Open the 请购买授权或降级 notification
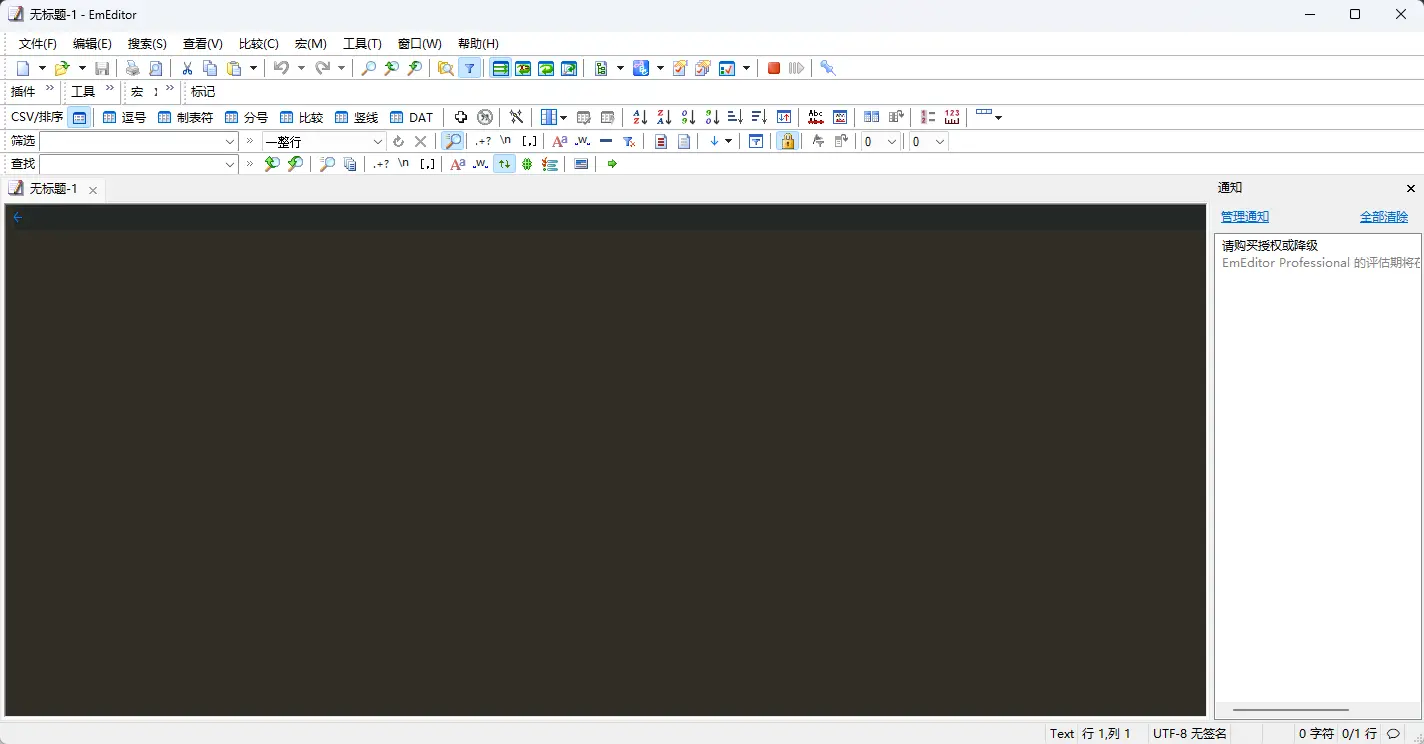Screen dimensions: 1424x744 (1318, 254)
